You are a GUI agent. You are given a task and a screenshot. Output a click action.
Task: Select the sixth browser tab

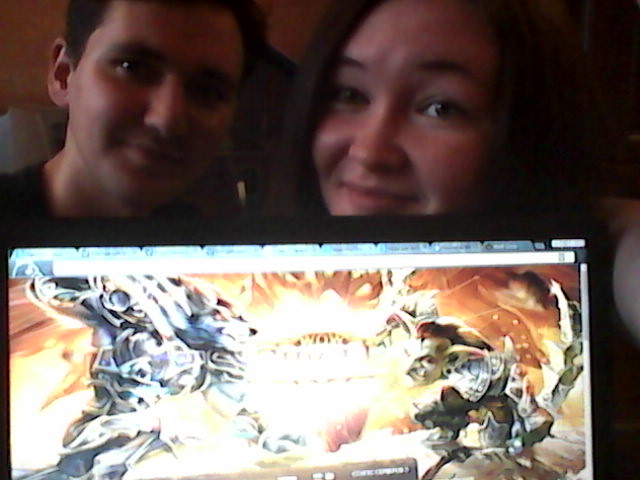(x=348, y=249)
